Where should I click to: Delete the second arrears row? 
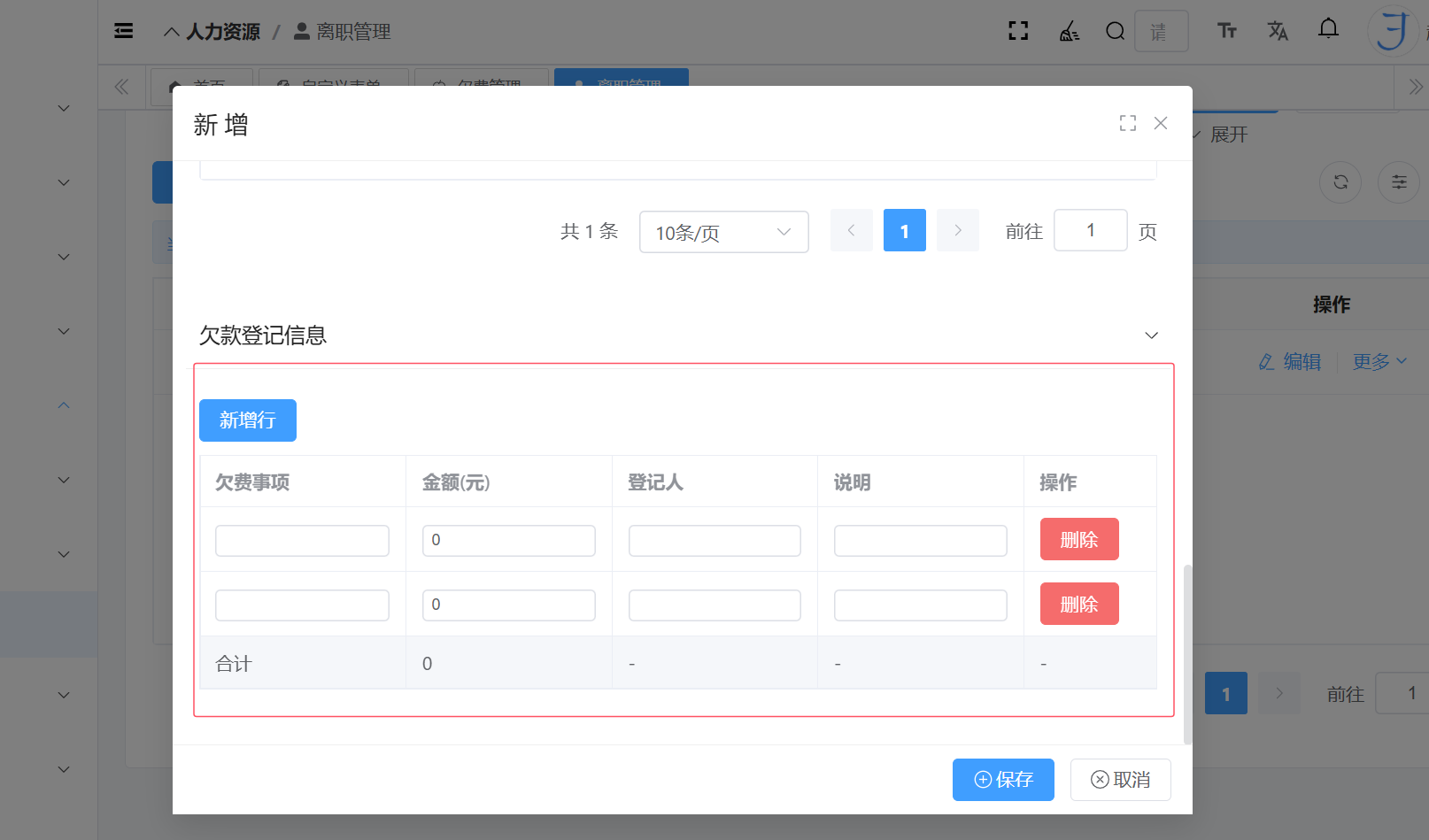click(x=1078, y=604)
